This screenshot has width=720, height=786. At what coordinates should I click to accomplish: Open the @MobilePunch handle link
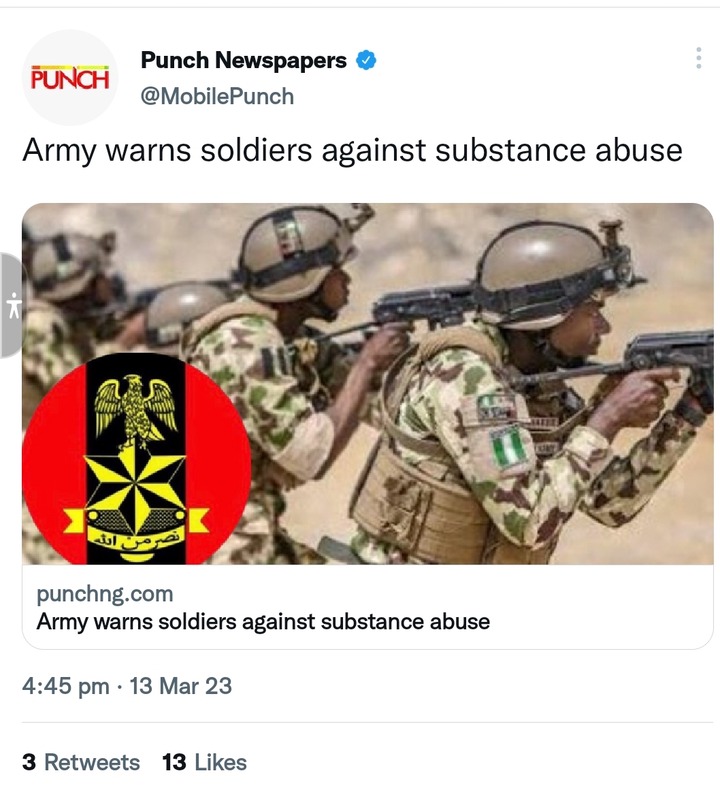point(217,96)
